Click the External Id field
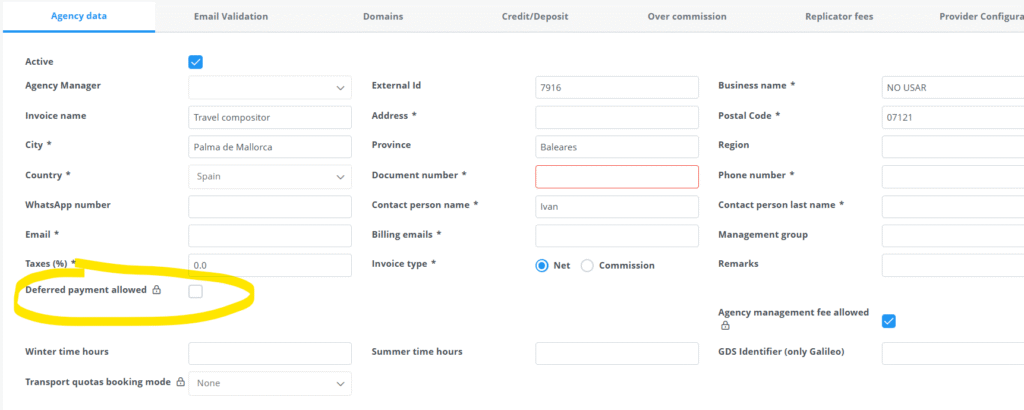Viewport: 1024px width, 410px height. (617, 88)
